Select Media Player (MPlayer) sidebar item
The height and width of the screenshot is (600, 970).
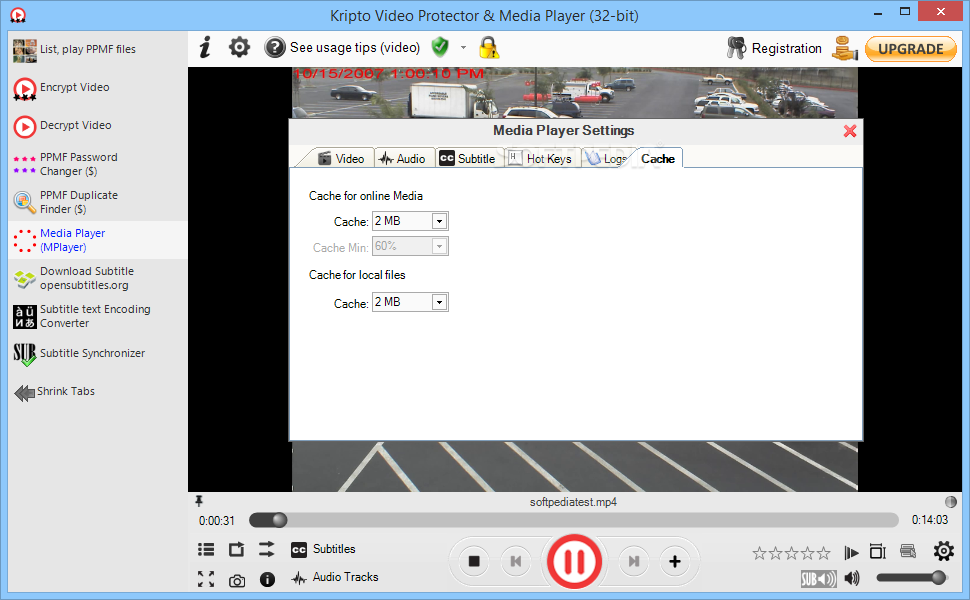(98, 240)
